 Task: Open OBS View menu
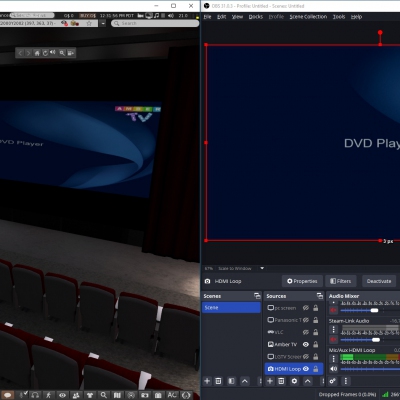coord(237,17)
